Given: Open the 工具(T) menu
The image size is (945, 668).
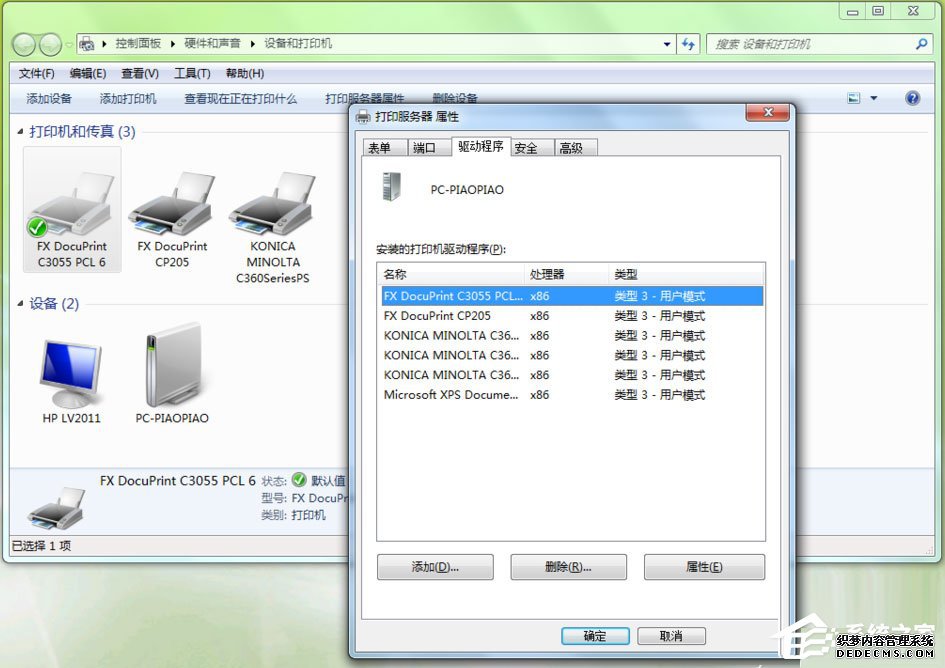Looking at the screenshot, I should (x=192, y=74).
